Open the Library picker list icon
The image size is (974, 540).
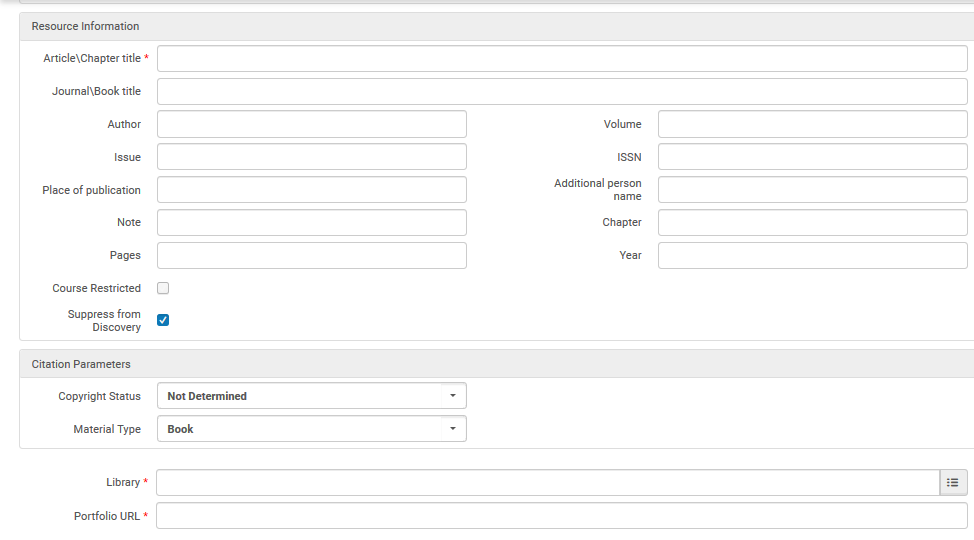click(953, 483)
